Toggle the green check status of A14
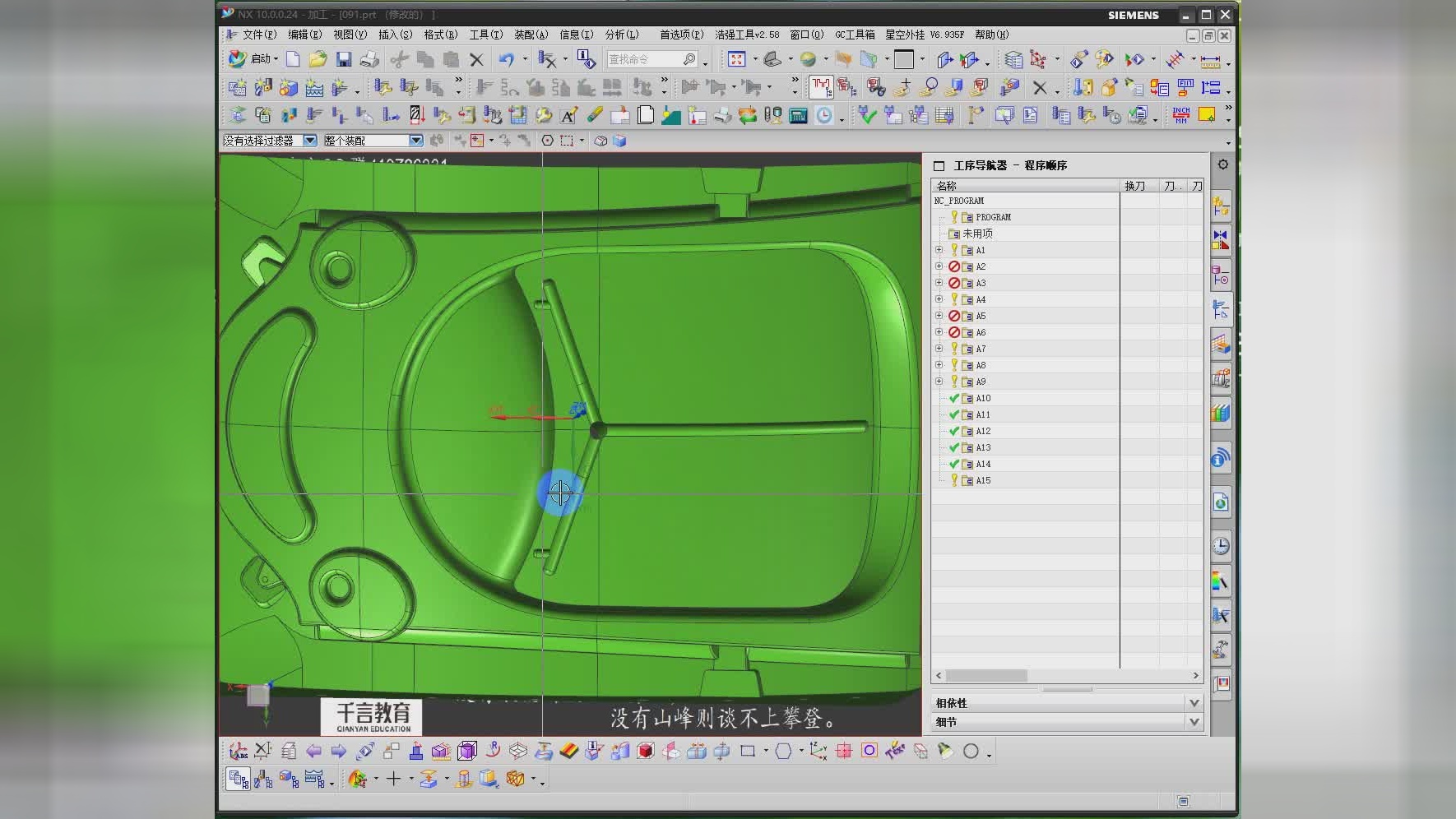 [954, 464]
